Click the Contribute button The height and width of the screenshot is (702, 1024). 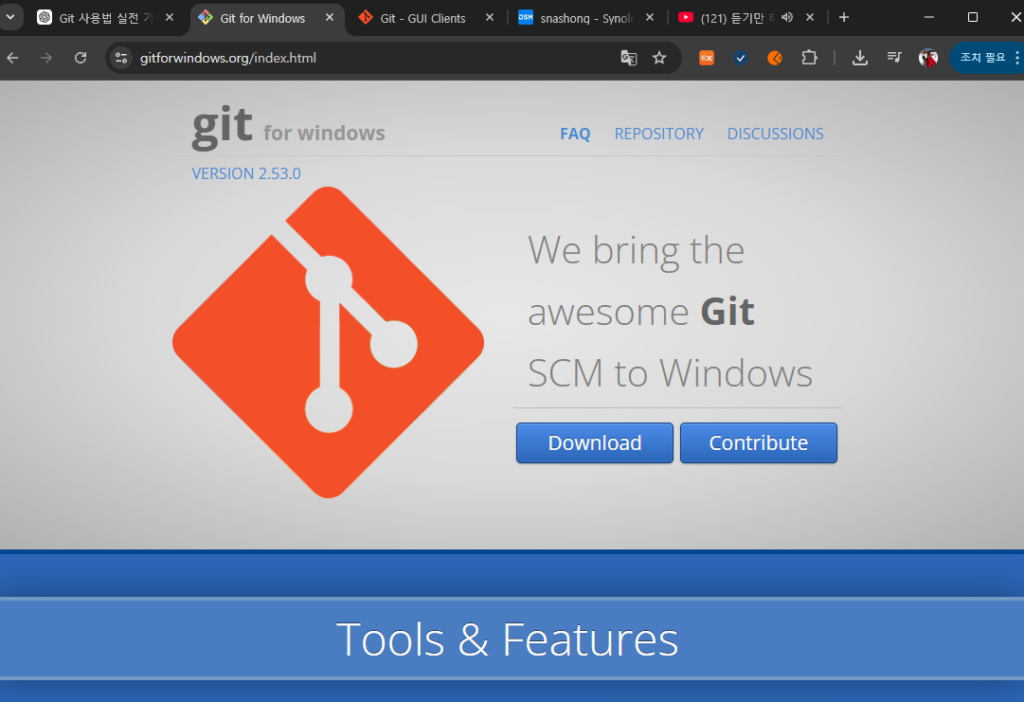[x=758, y=443]
